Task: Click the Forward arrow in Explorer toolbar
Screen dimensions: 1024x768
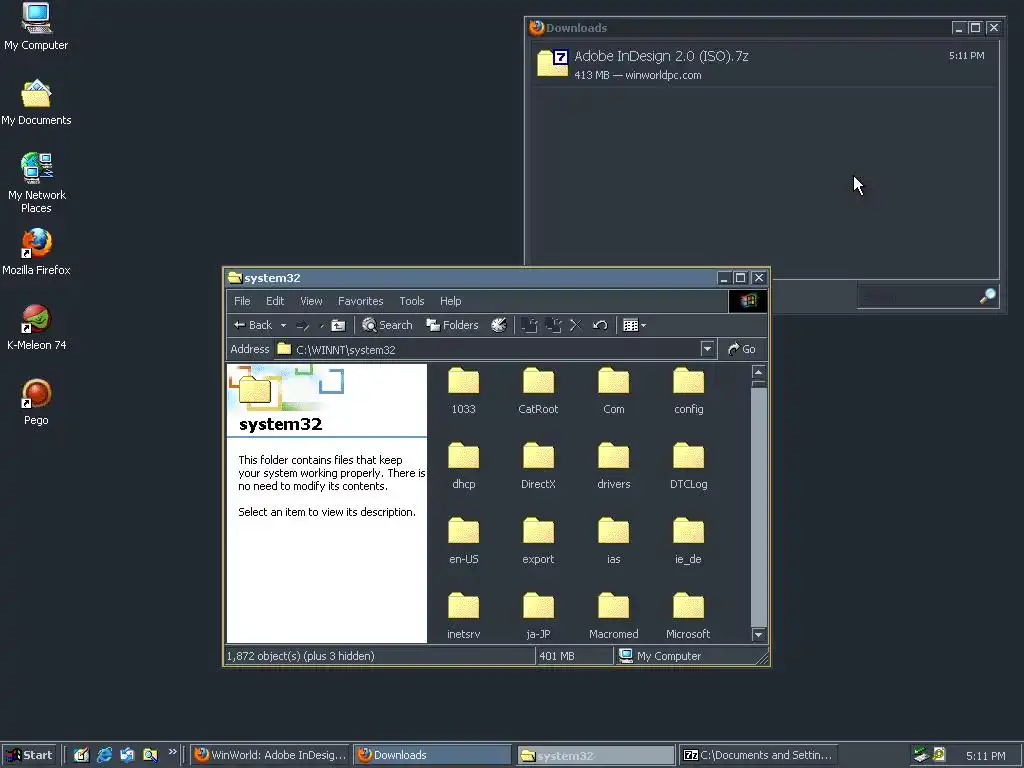Action: 303,325
